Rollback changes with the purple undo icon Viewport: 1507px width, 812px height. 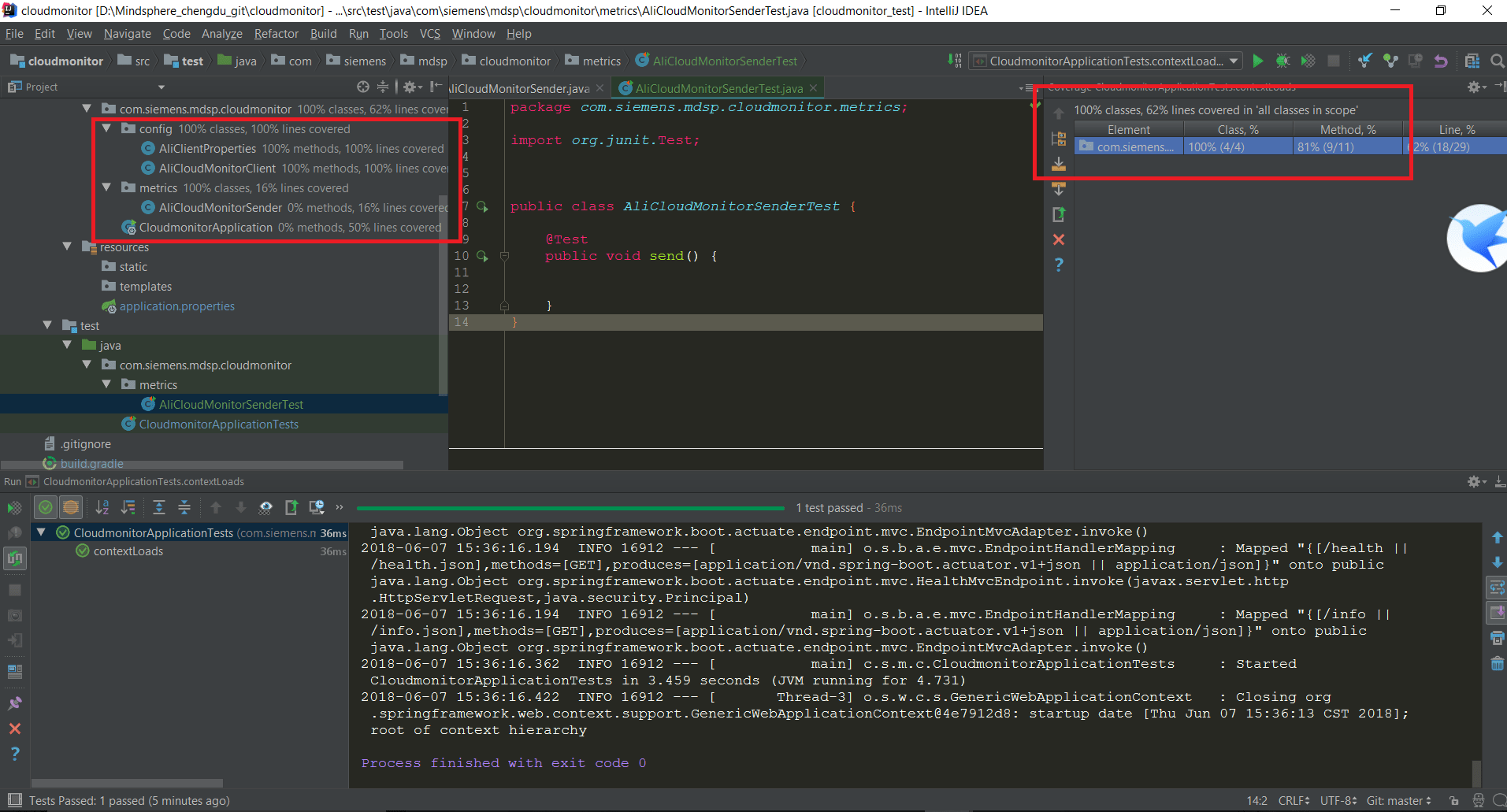point(1441,61)
